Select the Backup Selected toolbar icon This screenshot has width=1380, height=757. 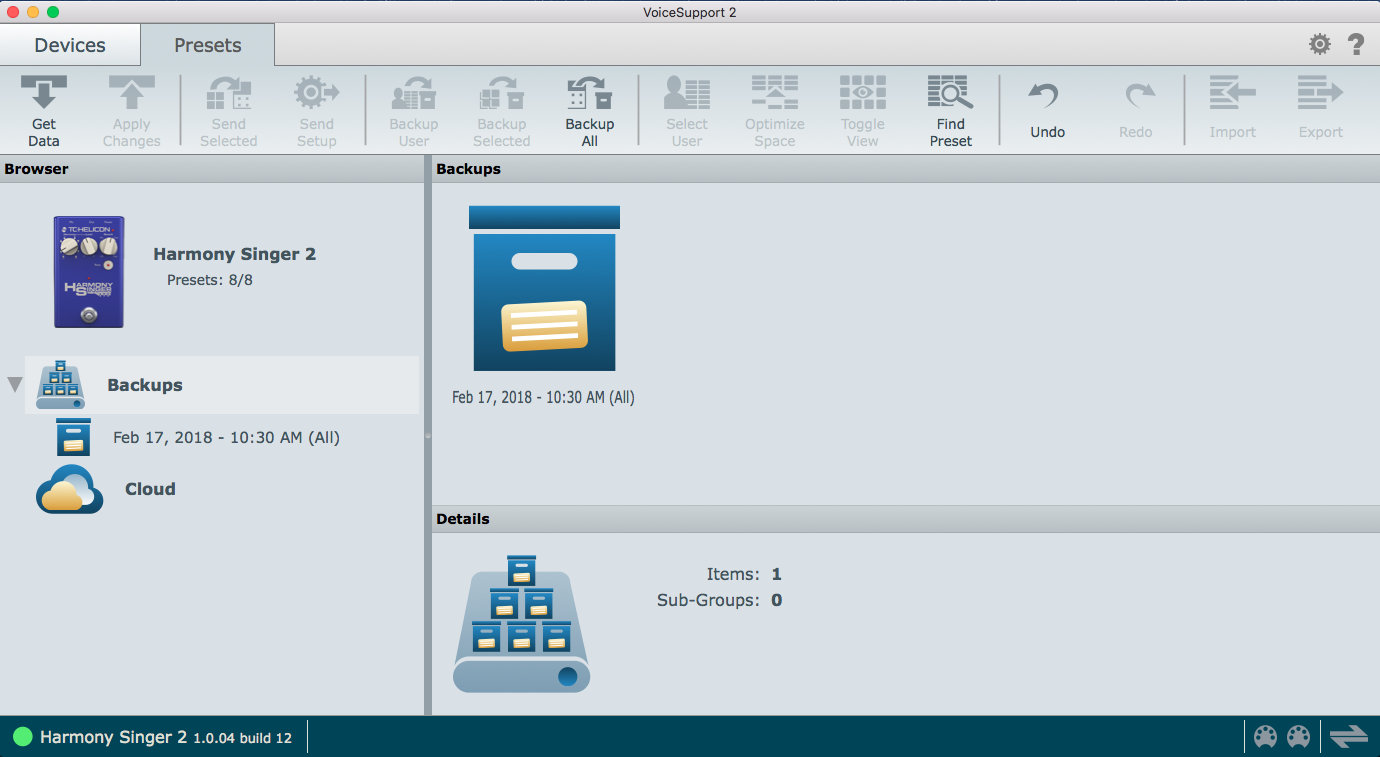(502, 111)
